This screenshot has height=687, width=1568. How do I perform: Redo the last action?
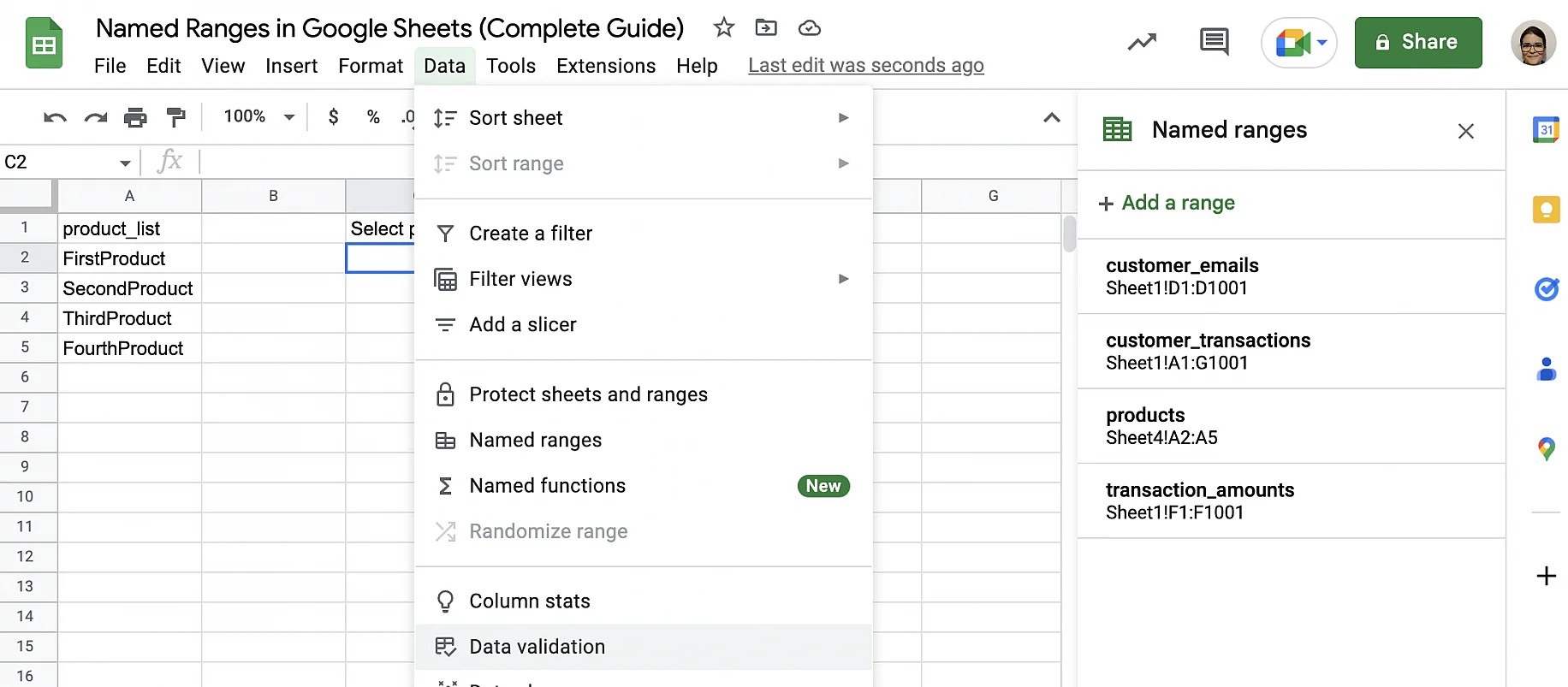pos(96,117)
